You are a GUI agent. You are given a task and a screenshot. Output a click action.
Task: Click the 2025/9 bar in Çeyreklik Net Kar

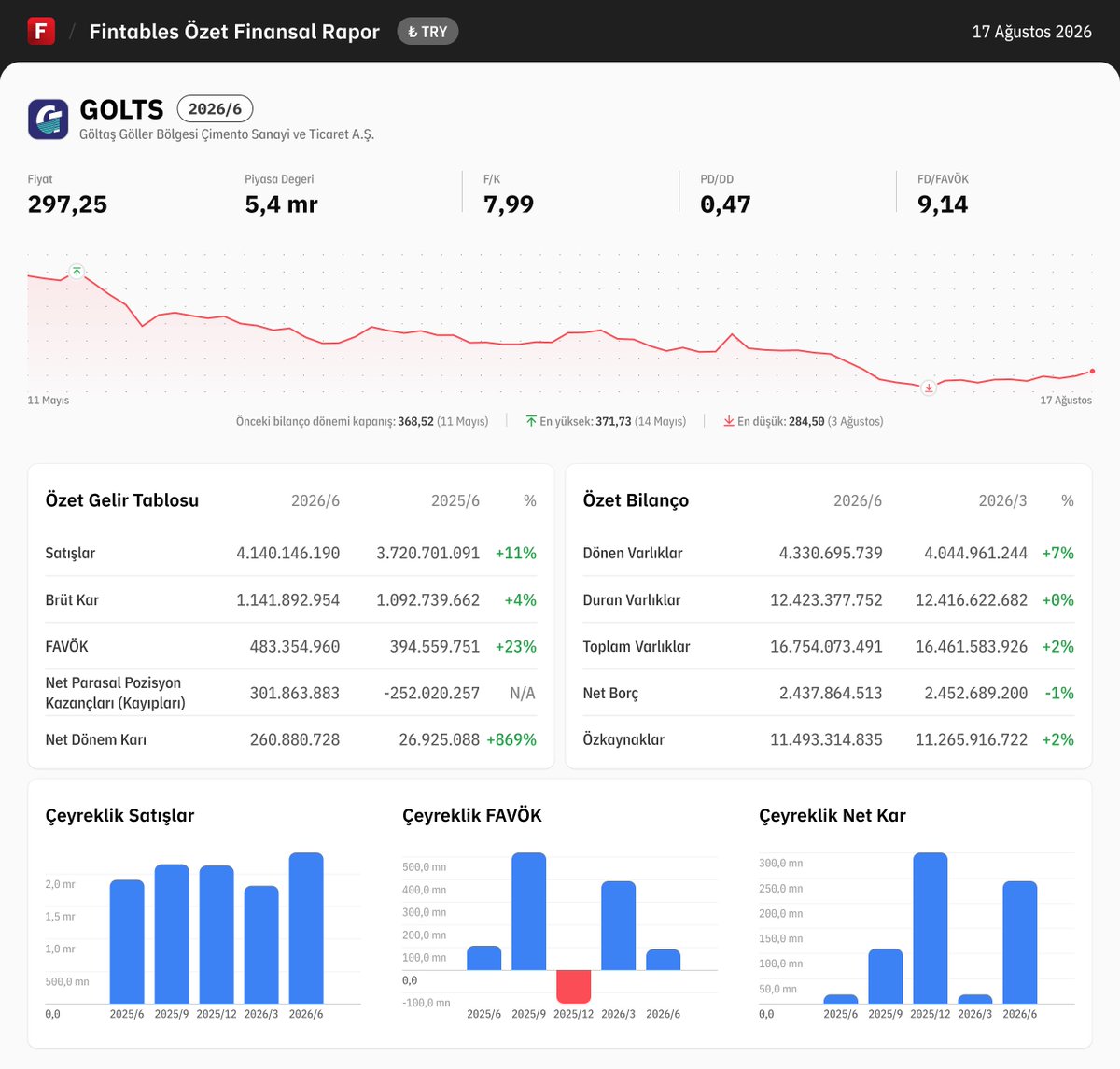886,977
